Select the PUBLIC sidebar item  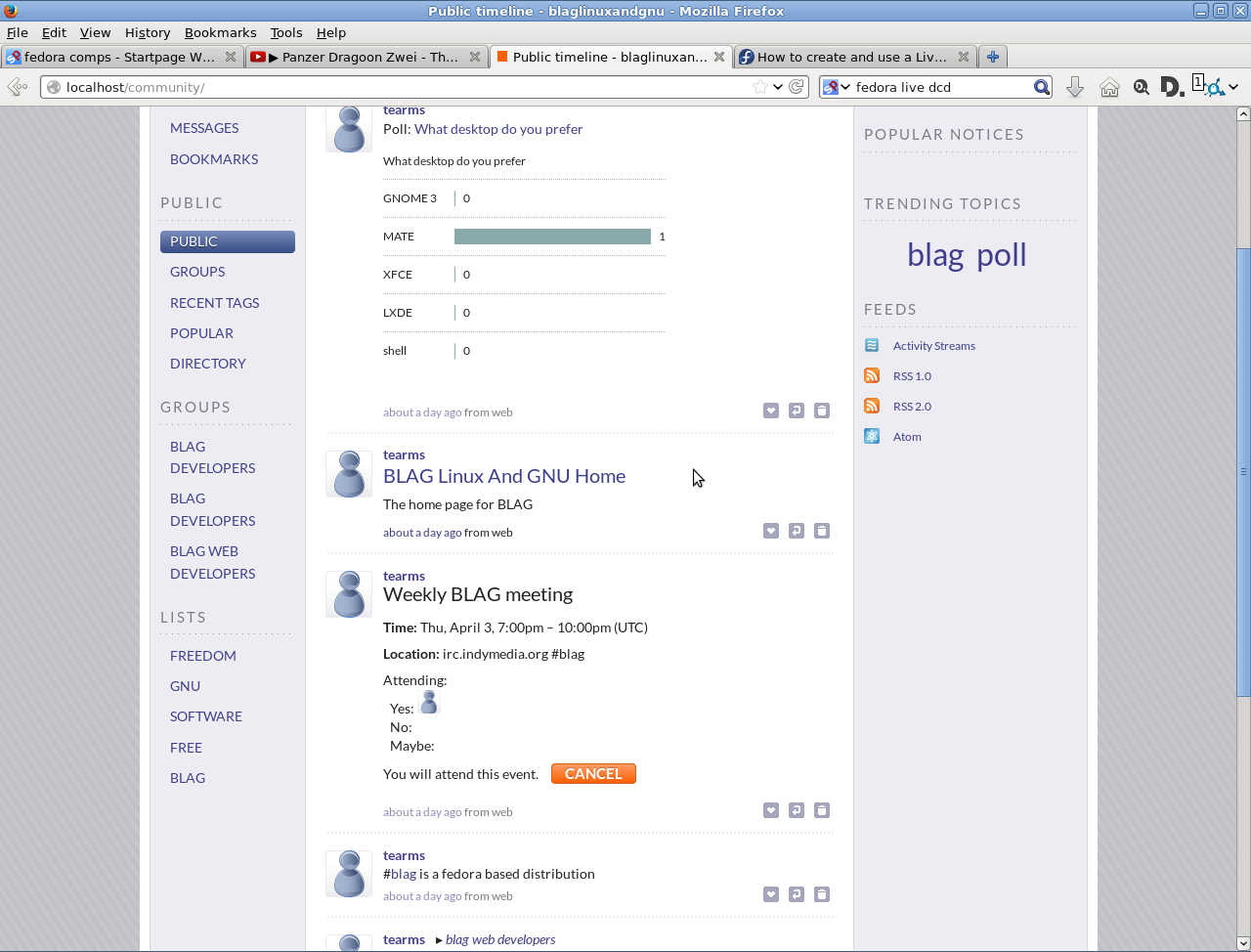click(228, 241)
